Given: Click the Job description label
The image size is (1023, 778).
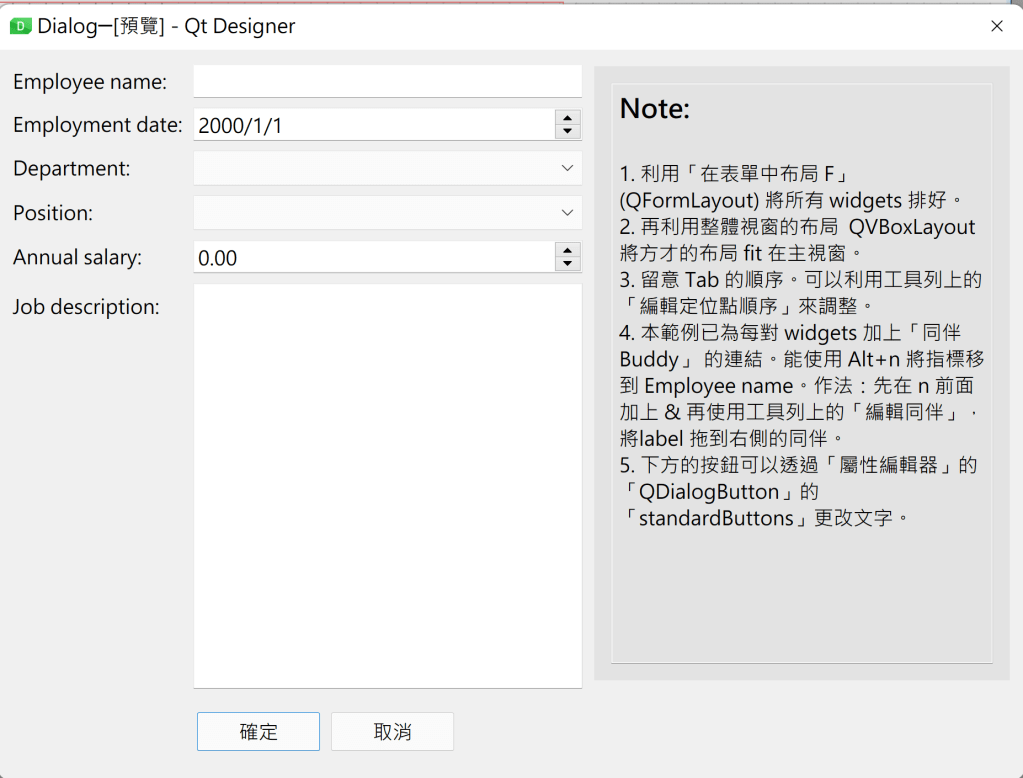Looking at the screenshot, I should 86,307.
